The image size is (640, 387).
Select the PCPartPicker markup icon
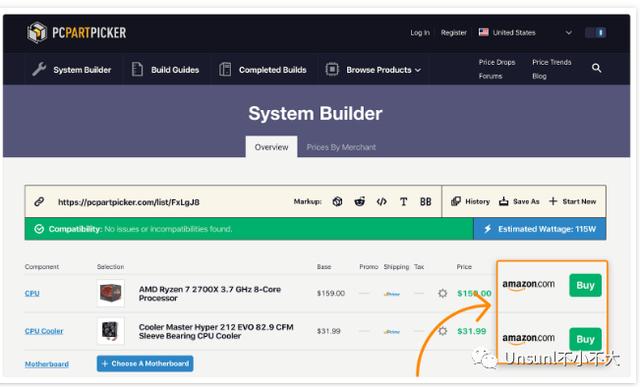(337, 201)
